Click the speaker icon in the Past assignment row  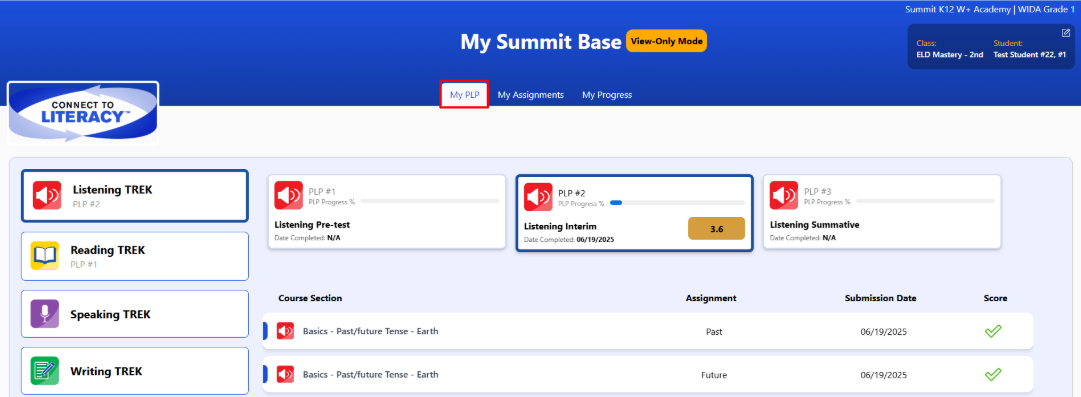285,331
